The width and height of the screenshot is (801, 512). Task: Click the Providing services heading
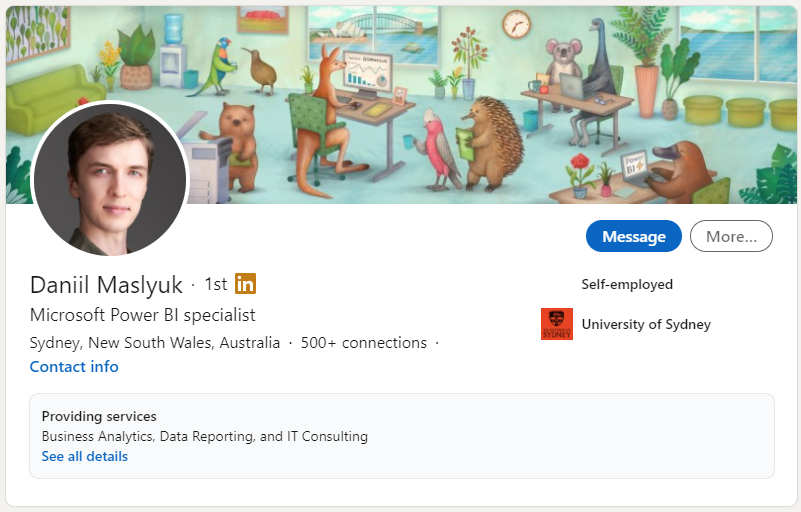coord(99,416)
